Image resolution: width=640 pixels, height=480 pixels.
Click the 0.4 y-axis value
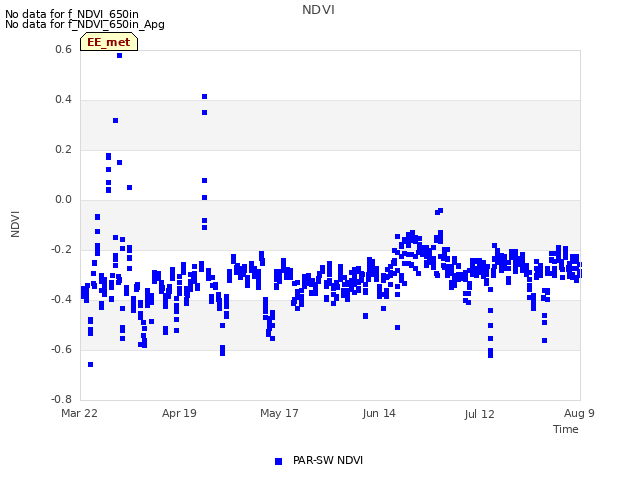[x=63, y=100]
